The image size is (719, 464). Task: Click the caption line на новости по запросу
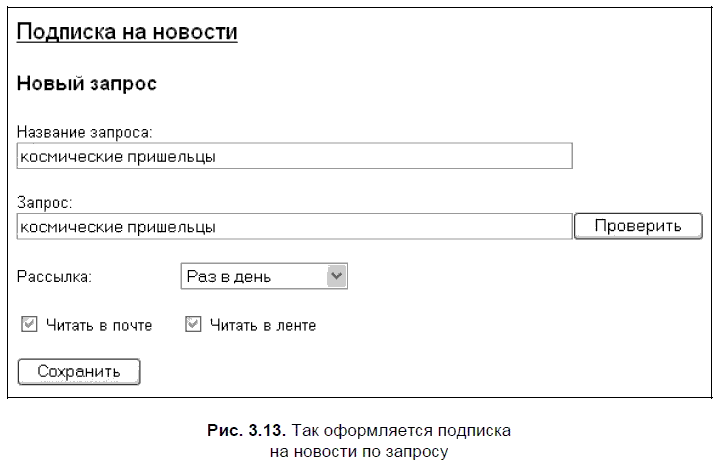pyautogui.click(x=359, y=450)
